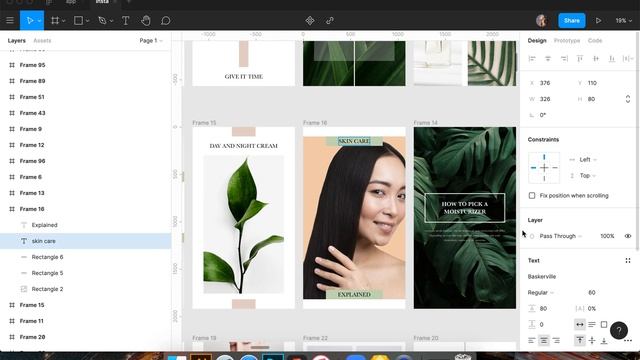The width and height of the screenshot is (640, 360).
Task: Select the Pen tool
Action: point(102,20)
